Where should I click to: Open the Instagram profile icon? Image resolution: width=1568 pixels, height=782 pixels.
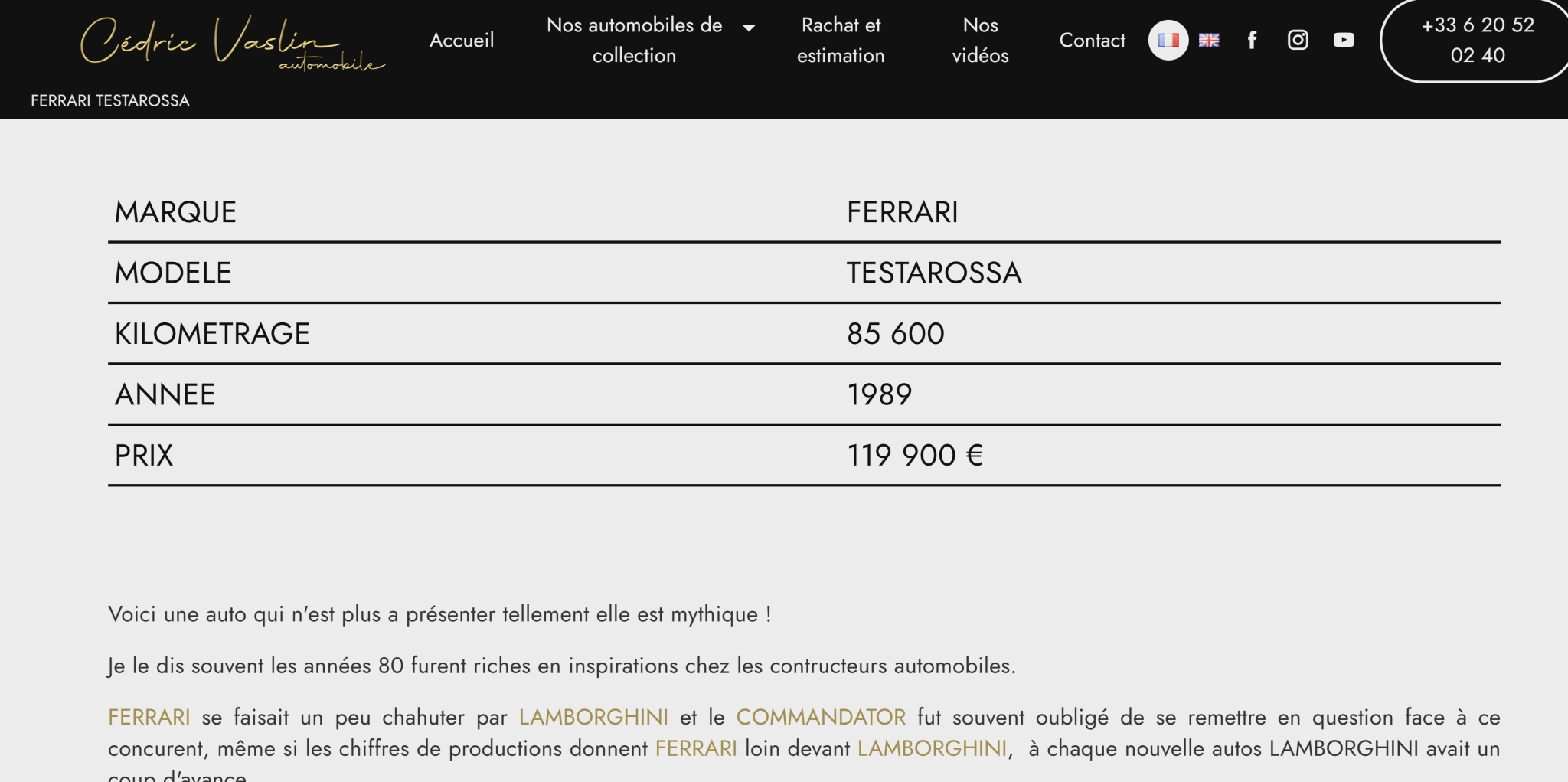pos(1298,40)
